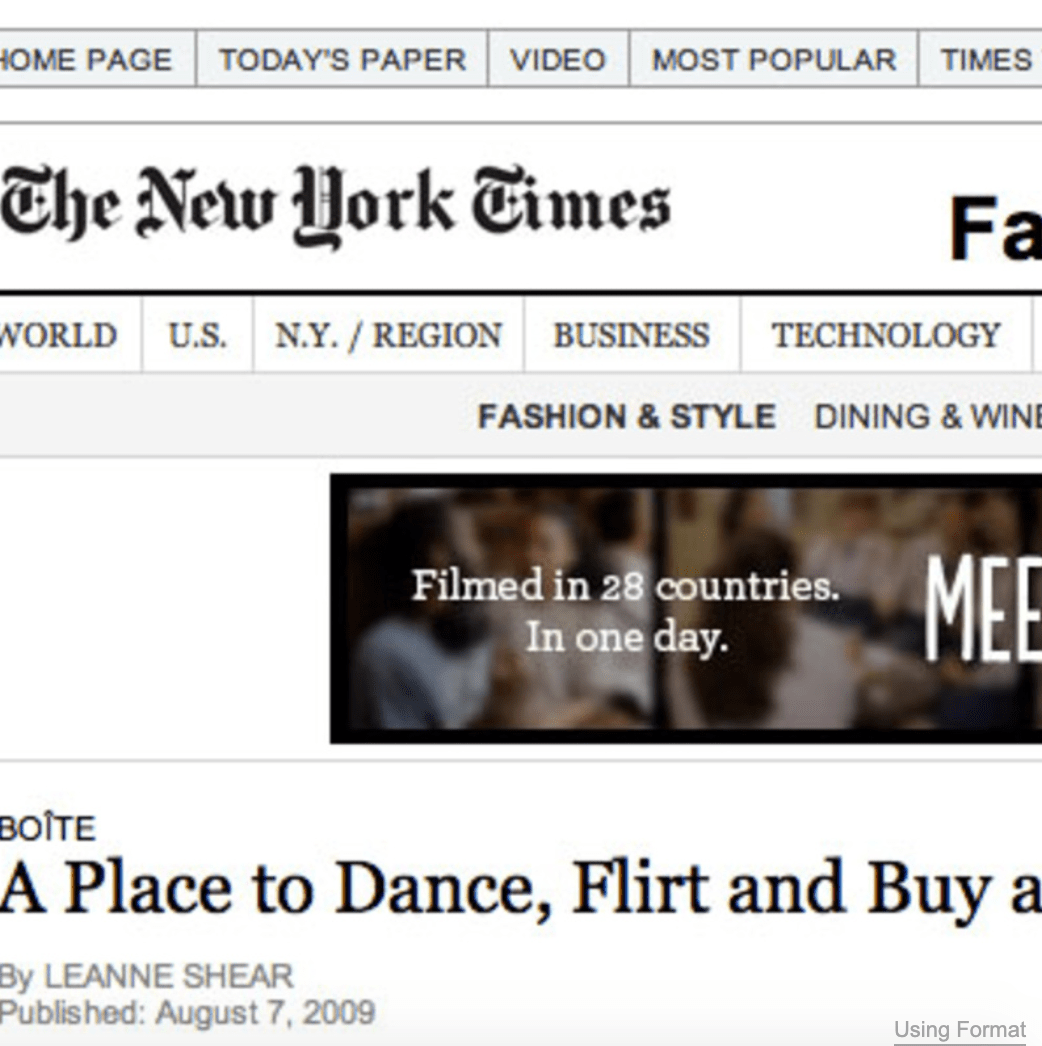This screenshot has height=1046, width=1042.
Task: Go to the VIDEO section
Action: point(558,60)
